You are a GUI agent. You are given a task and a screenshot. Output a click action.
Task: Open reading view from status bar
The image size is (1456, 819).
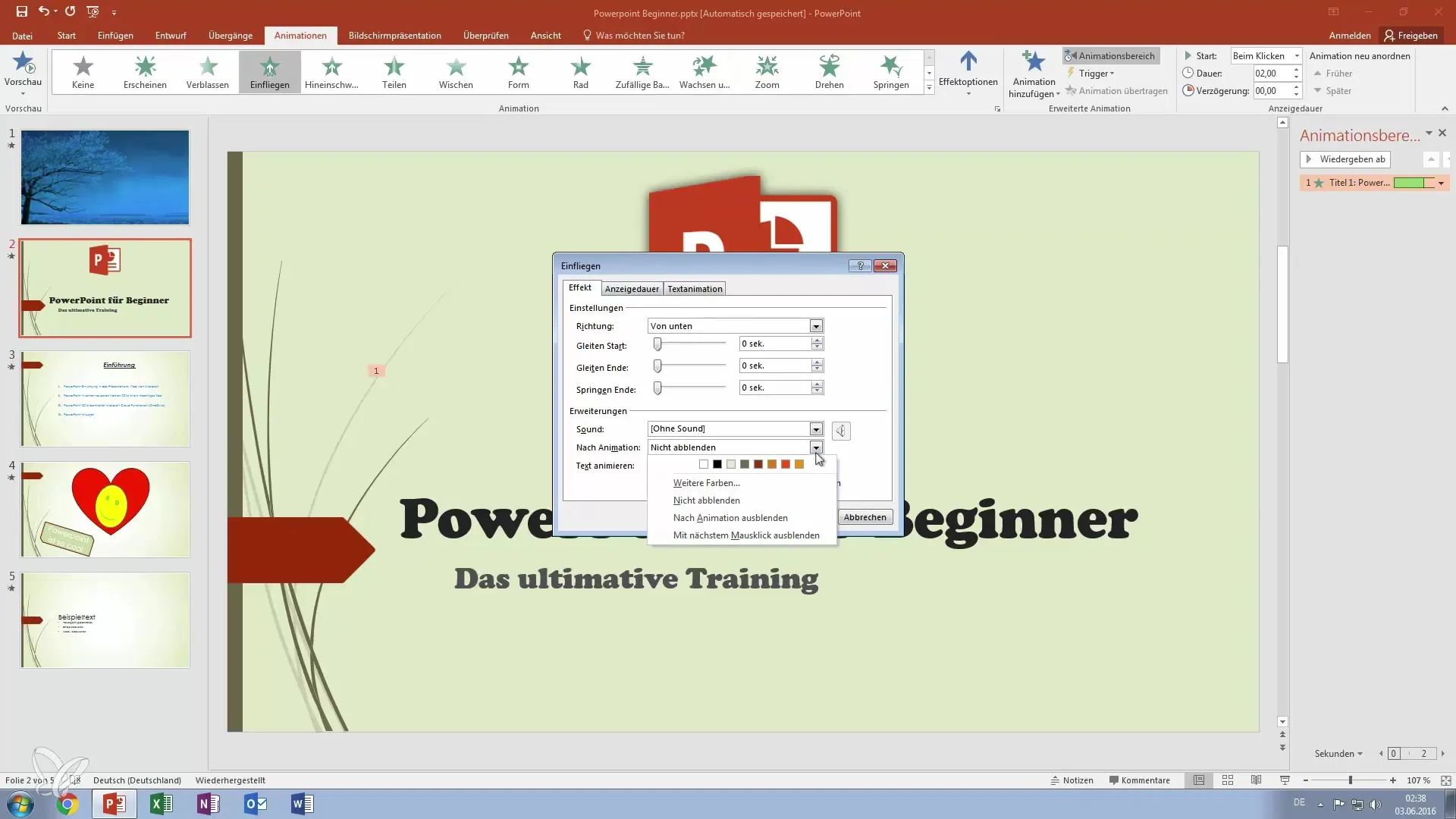click(x=1257, y=780)
